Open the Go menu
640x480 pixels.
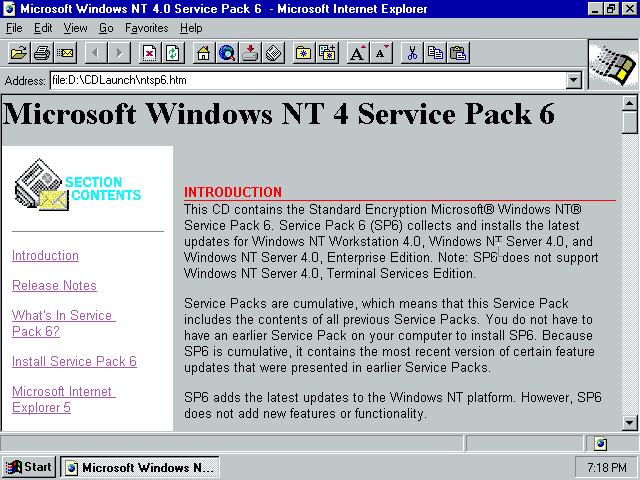pos(106,28)
